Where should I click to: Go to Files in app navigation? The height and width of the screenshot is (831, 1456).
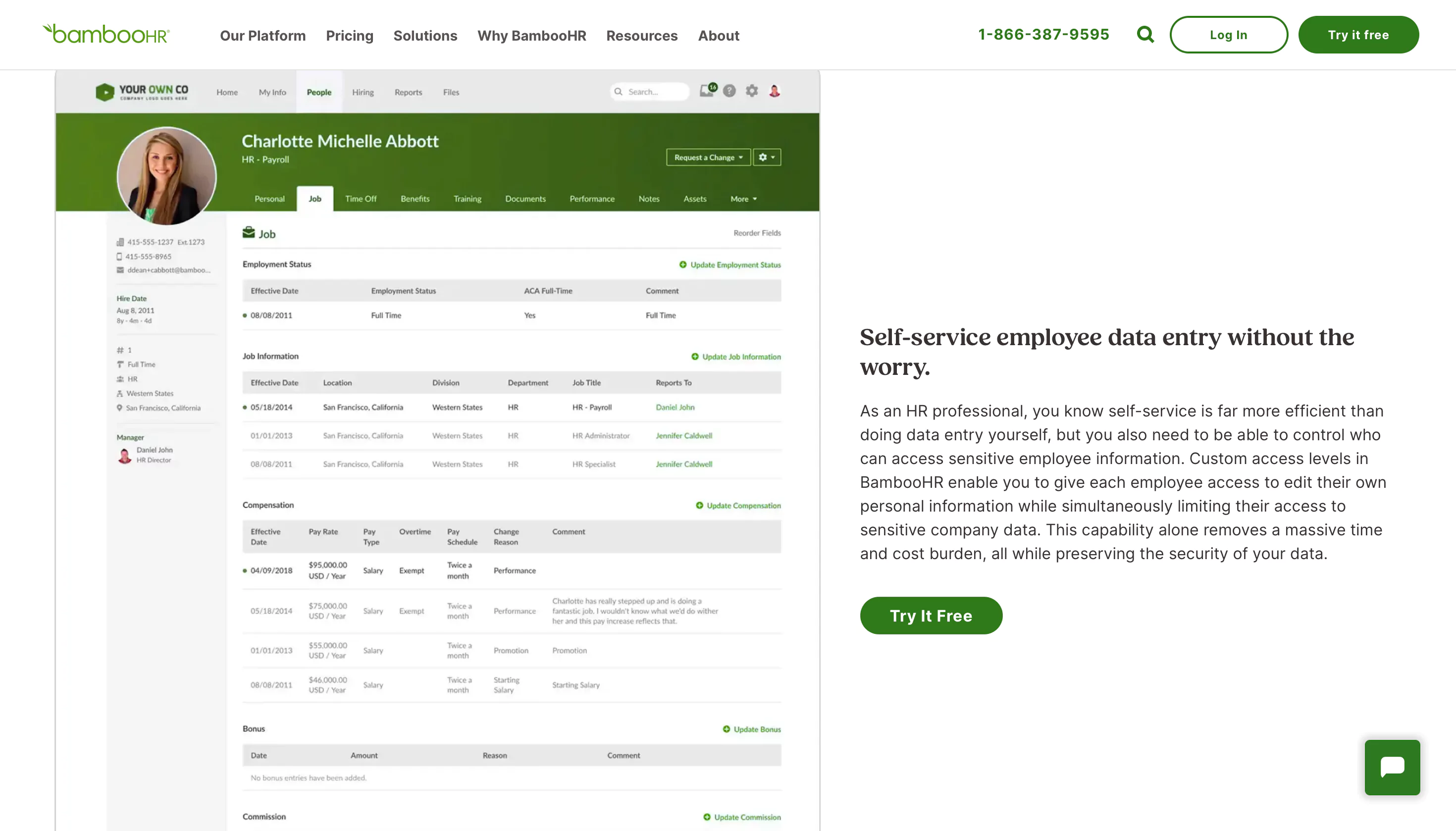tap(451, 92)
